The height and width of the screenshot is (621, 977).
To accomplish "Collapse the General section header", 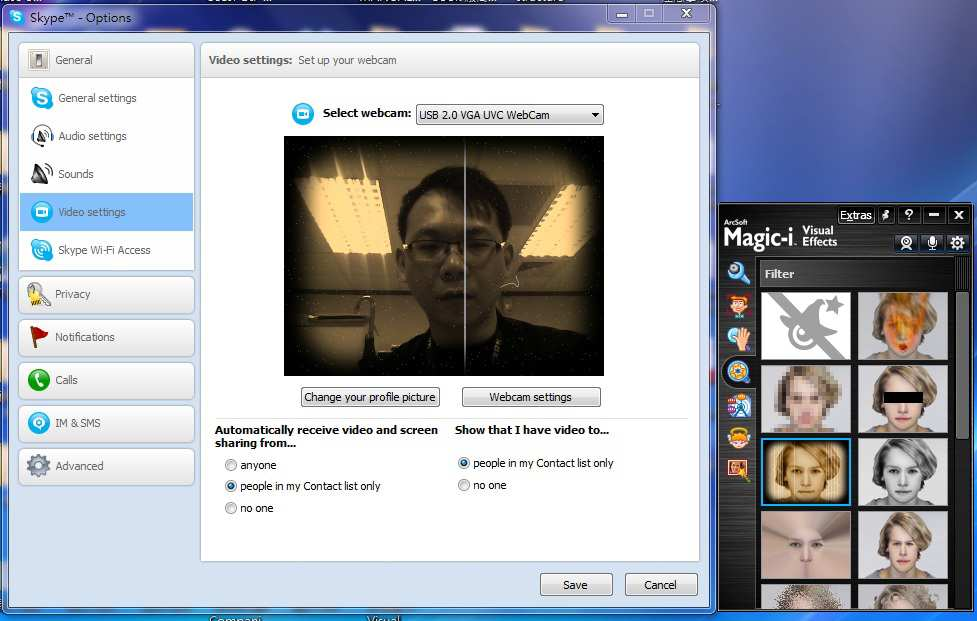I will [x=107, y=60].
